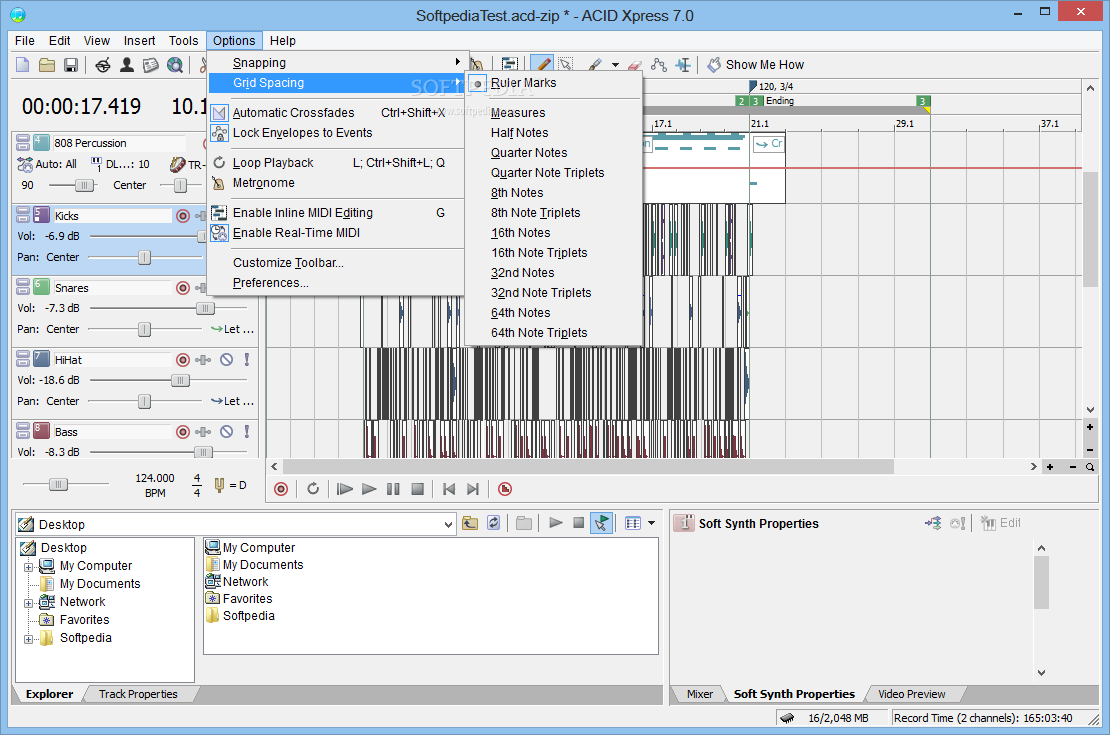Open the Desktop path dropdown in explorer
Image resolution: width=1110 pixels, height=735 pixels.
point(448,525)
